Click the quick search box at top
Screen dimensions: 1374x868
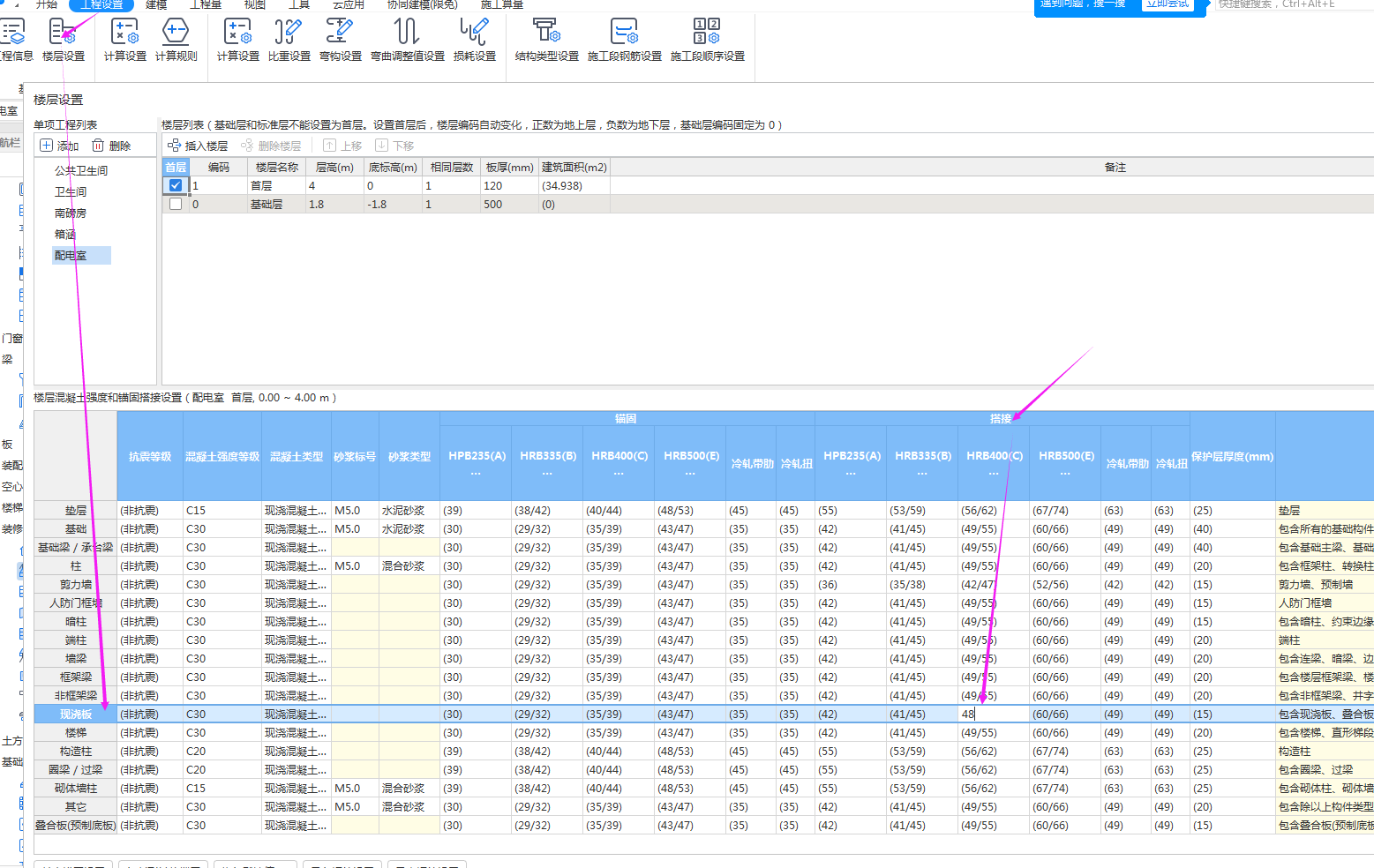tap(1293, 4)
